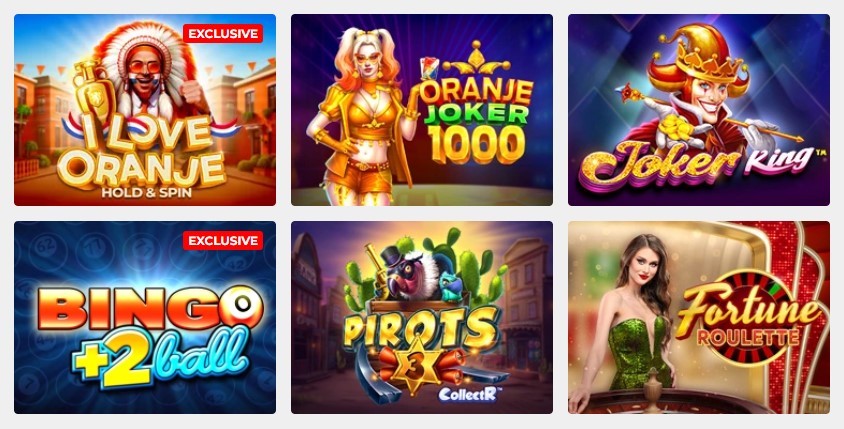Click the parrot with top hat in Pirots
844x429 pixels.
click(x=407, y=273)
